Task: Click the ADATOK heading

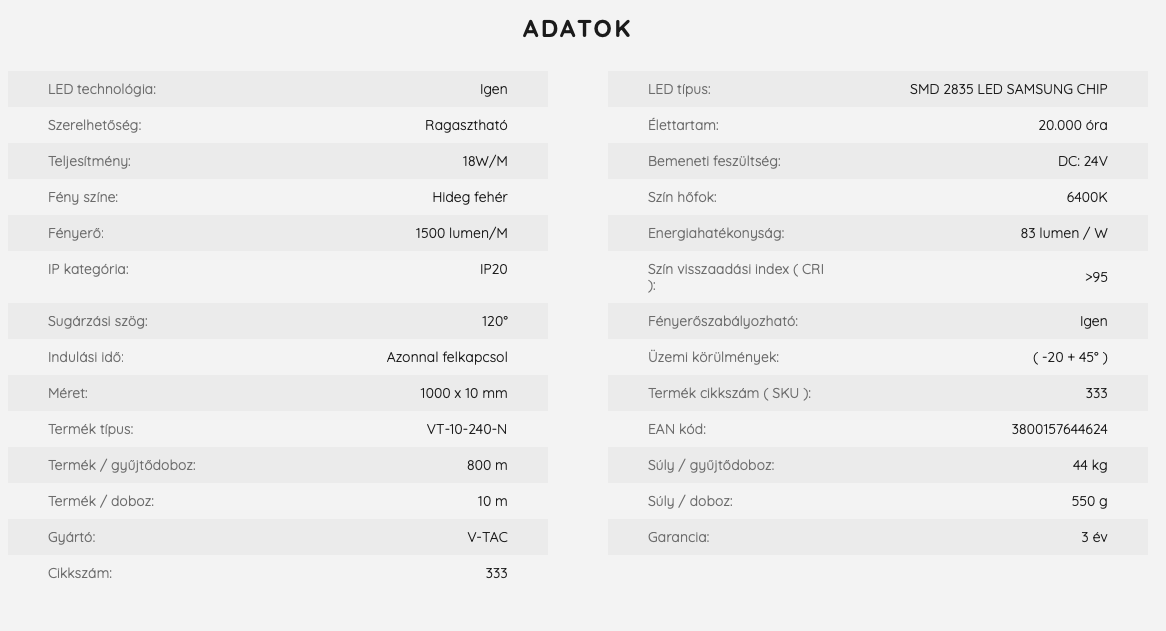Action: point(577,29)
